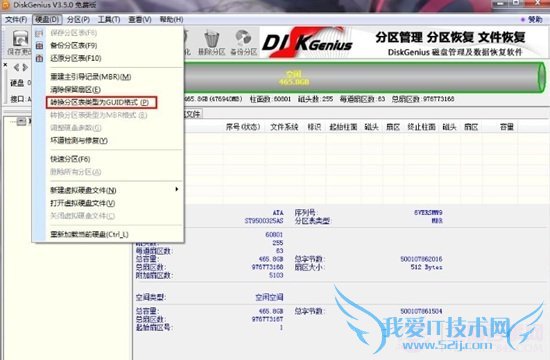Click 柱面数:60801 in disk info line
This screenshot has width=550, height=360.
pyautogui.click(x=270, y=99)
